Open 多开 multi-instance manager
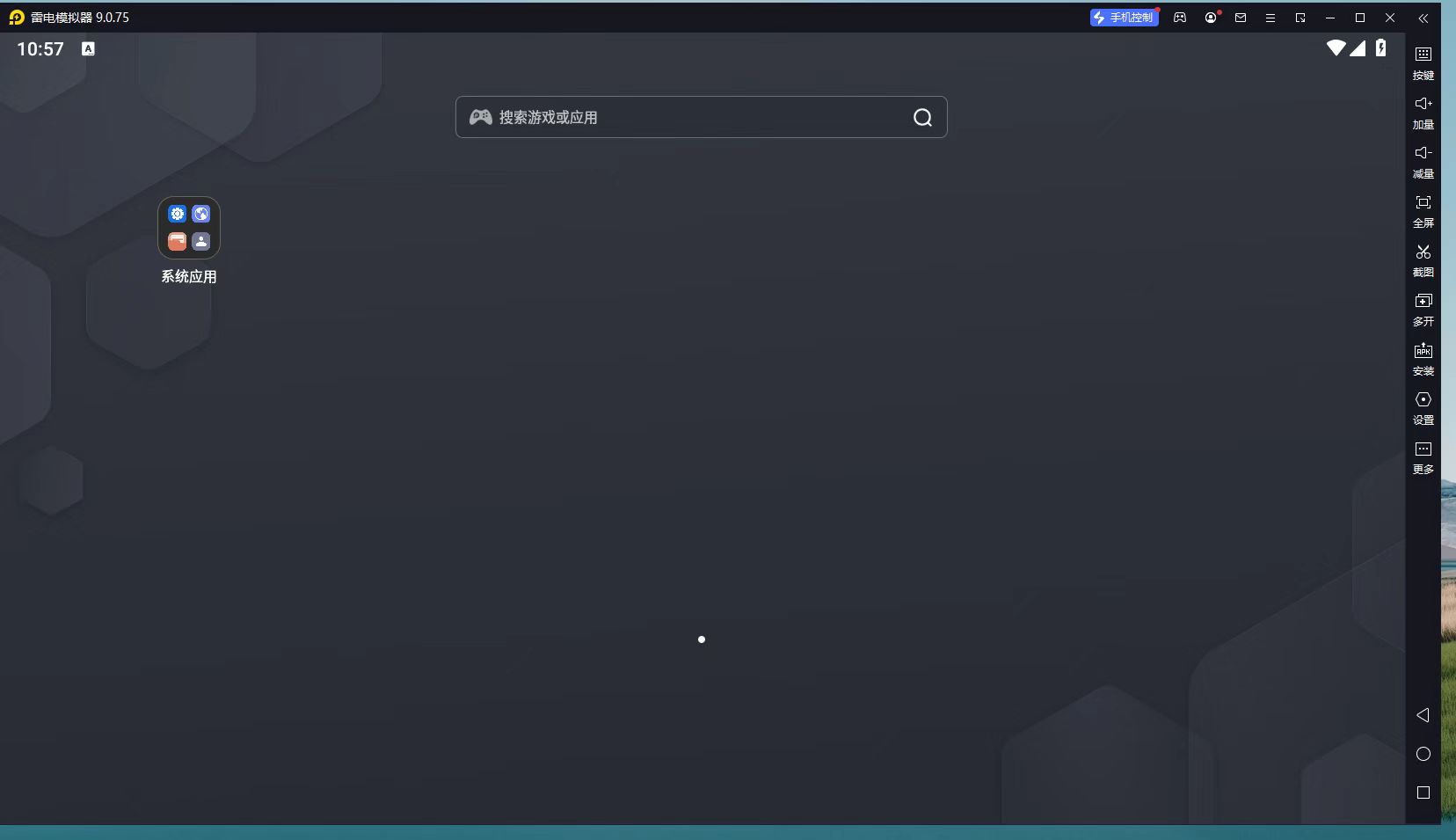Image resolution: width=1456 pixels, height=840 pixels. 1423,309
